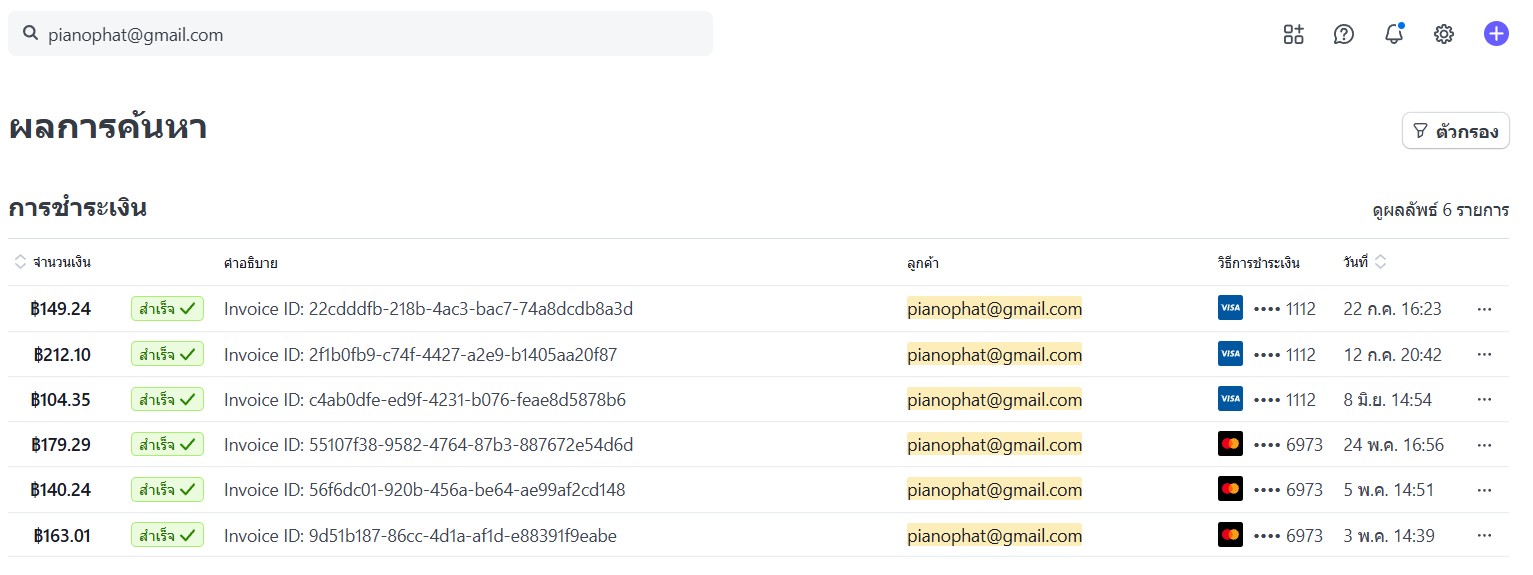
Task: Open more options for ฿163.01 payment
Action: (x=1484, y=536)
